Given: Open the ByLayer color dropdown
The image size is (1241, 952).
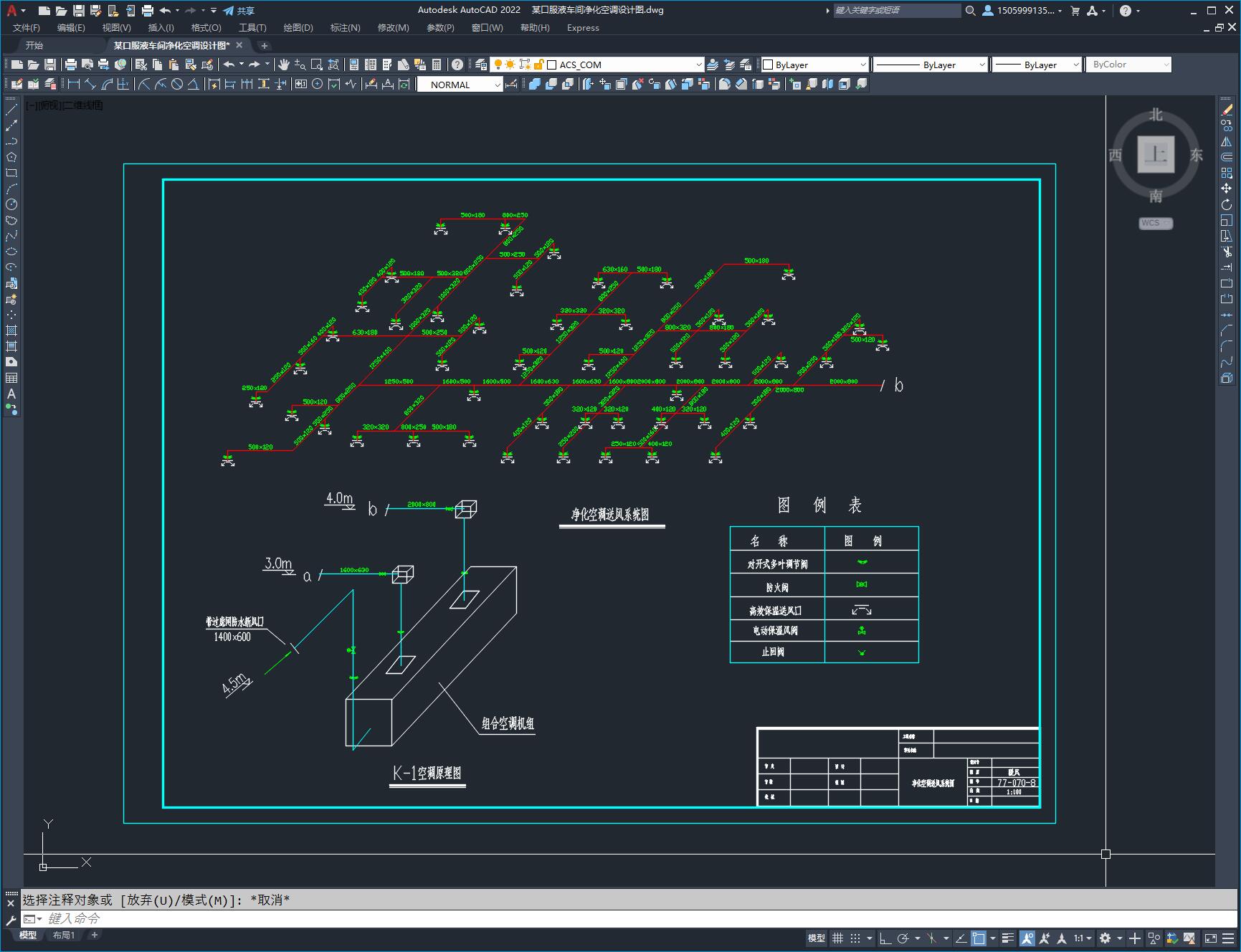Looking at the screenshot, I should (x=814, y=65).
